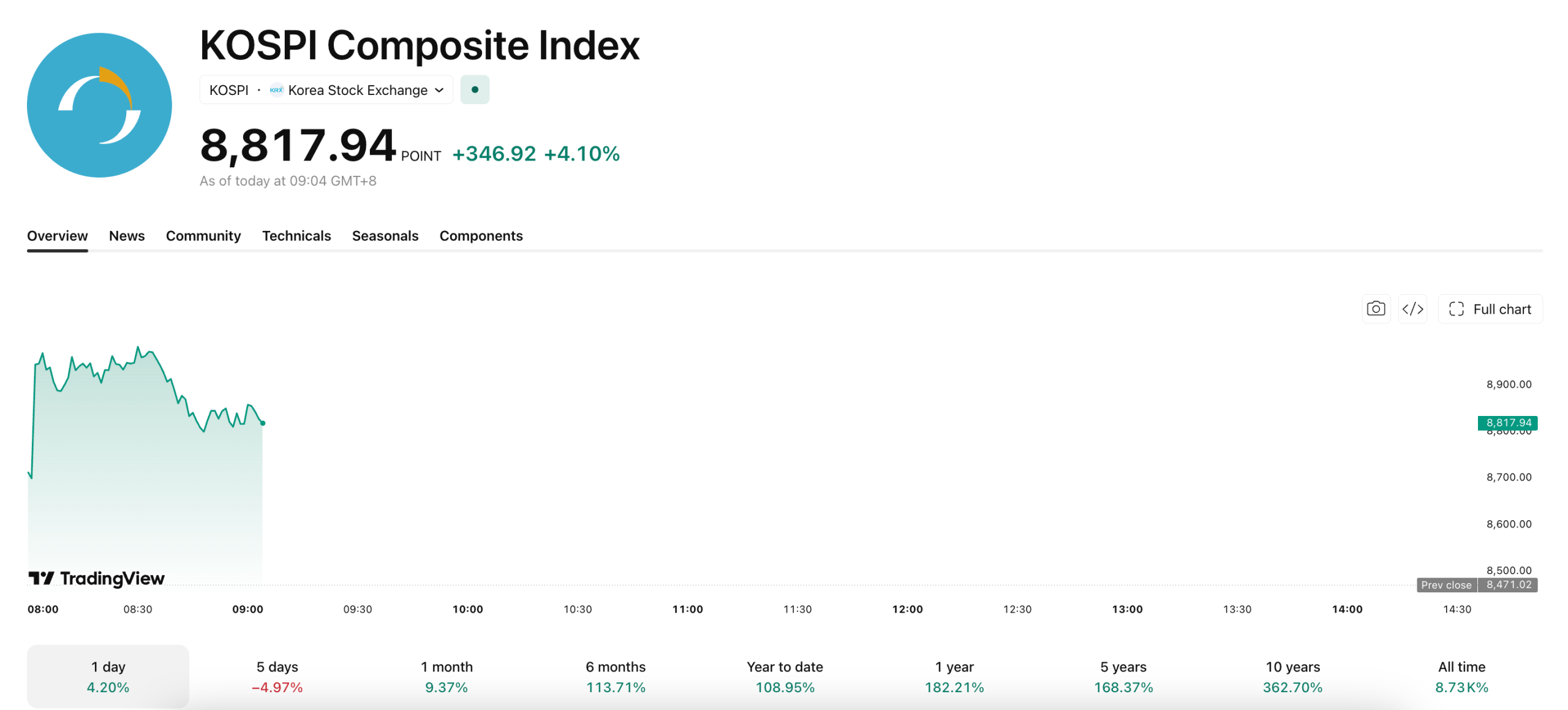Screen dimensions: 1568x710
Task: Click the 09:00 time axis label
Action: (x=247, y=609)
